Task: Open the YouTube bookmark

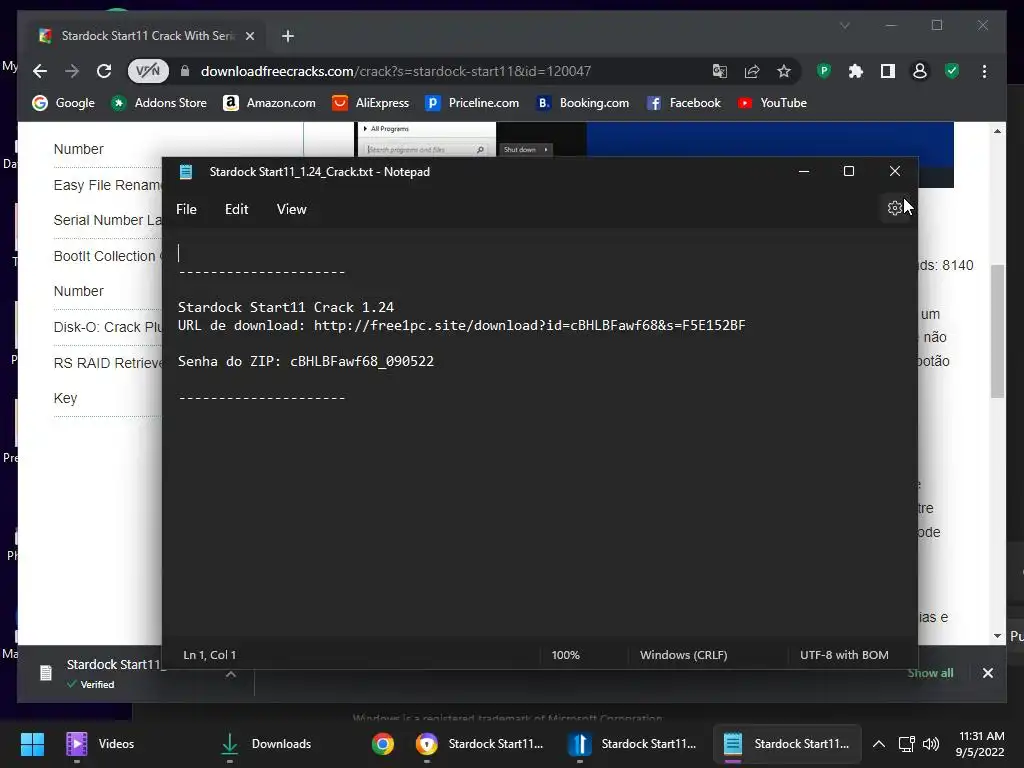Action: click(772, 103)
